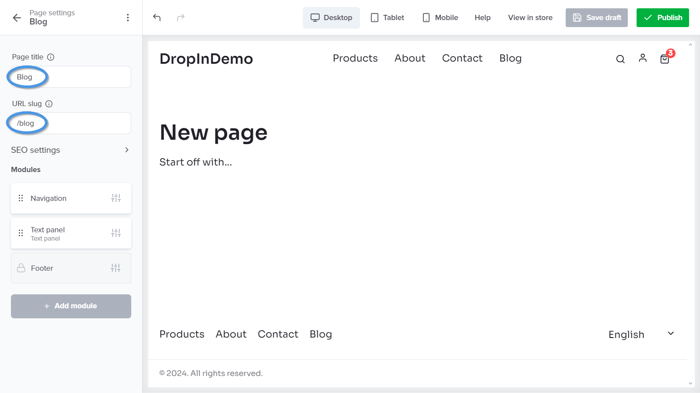
Task: Click Products link in the footer
Action: pyautogui.click(x=182, y=334)
